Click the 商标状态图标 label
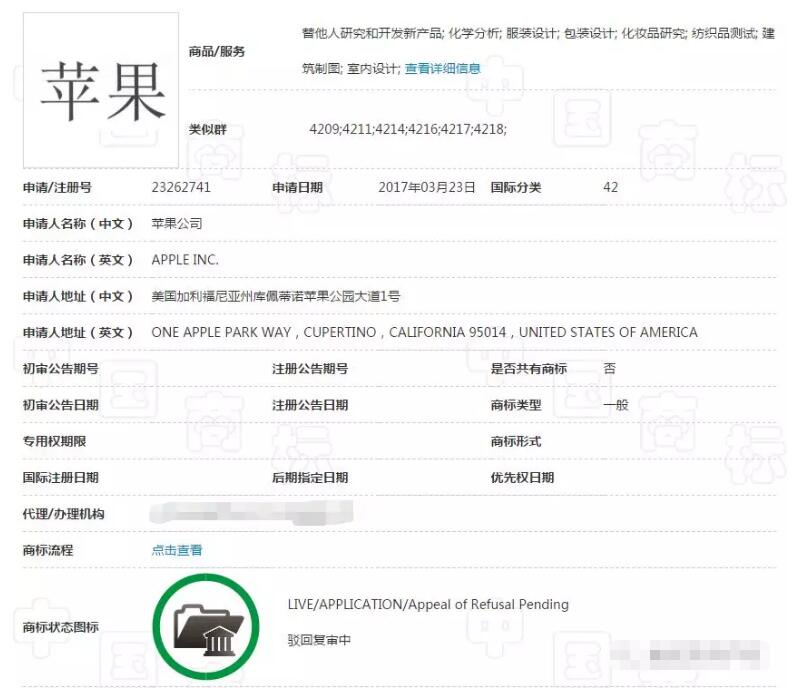 click(61, 627)
